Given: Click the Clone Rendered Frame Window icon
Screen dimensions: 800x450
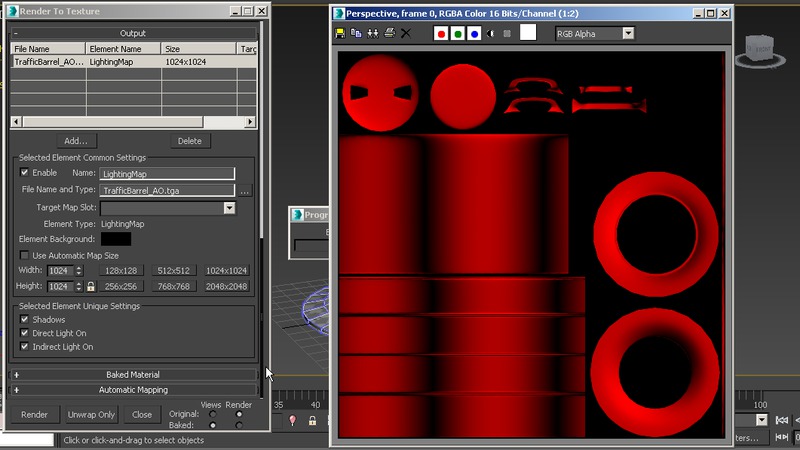Looking at the screenshot, I should click(x=373, y=33).
